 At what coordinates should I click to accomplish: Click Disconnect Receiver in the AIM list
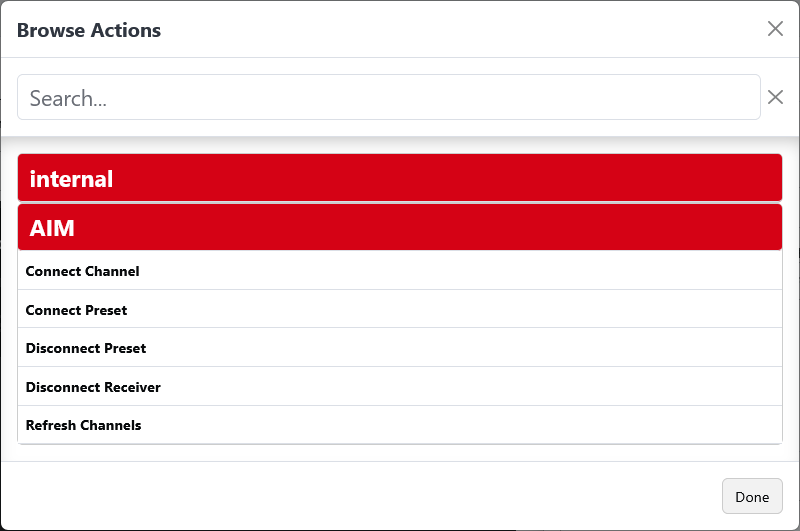(93, 387)
